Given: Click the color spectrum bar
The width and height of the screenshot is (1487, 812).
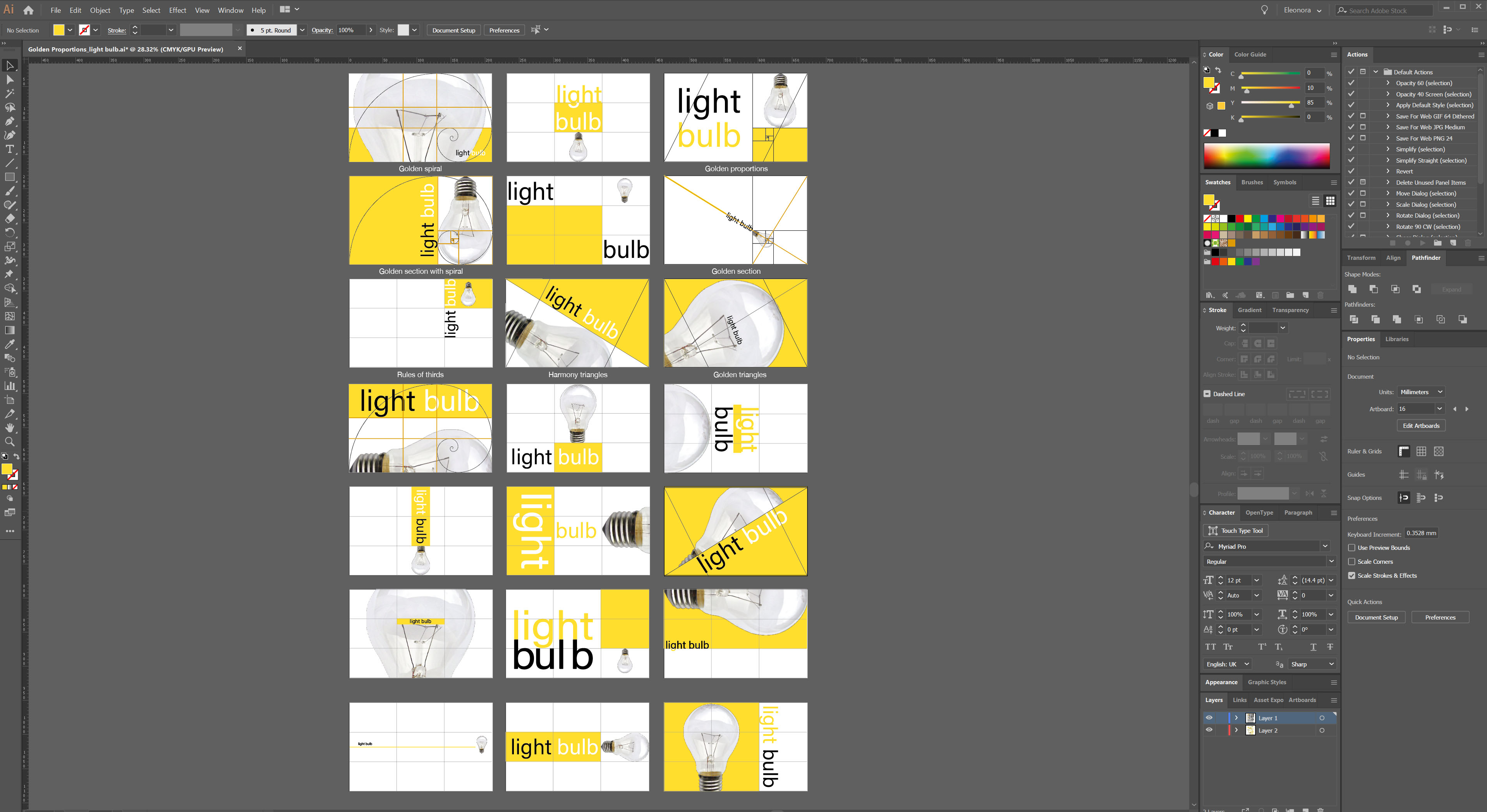Looking at the screenshot, I should click(1267, 156).
